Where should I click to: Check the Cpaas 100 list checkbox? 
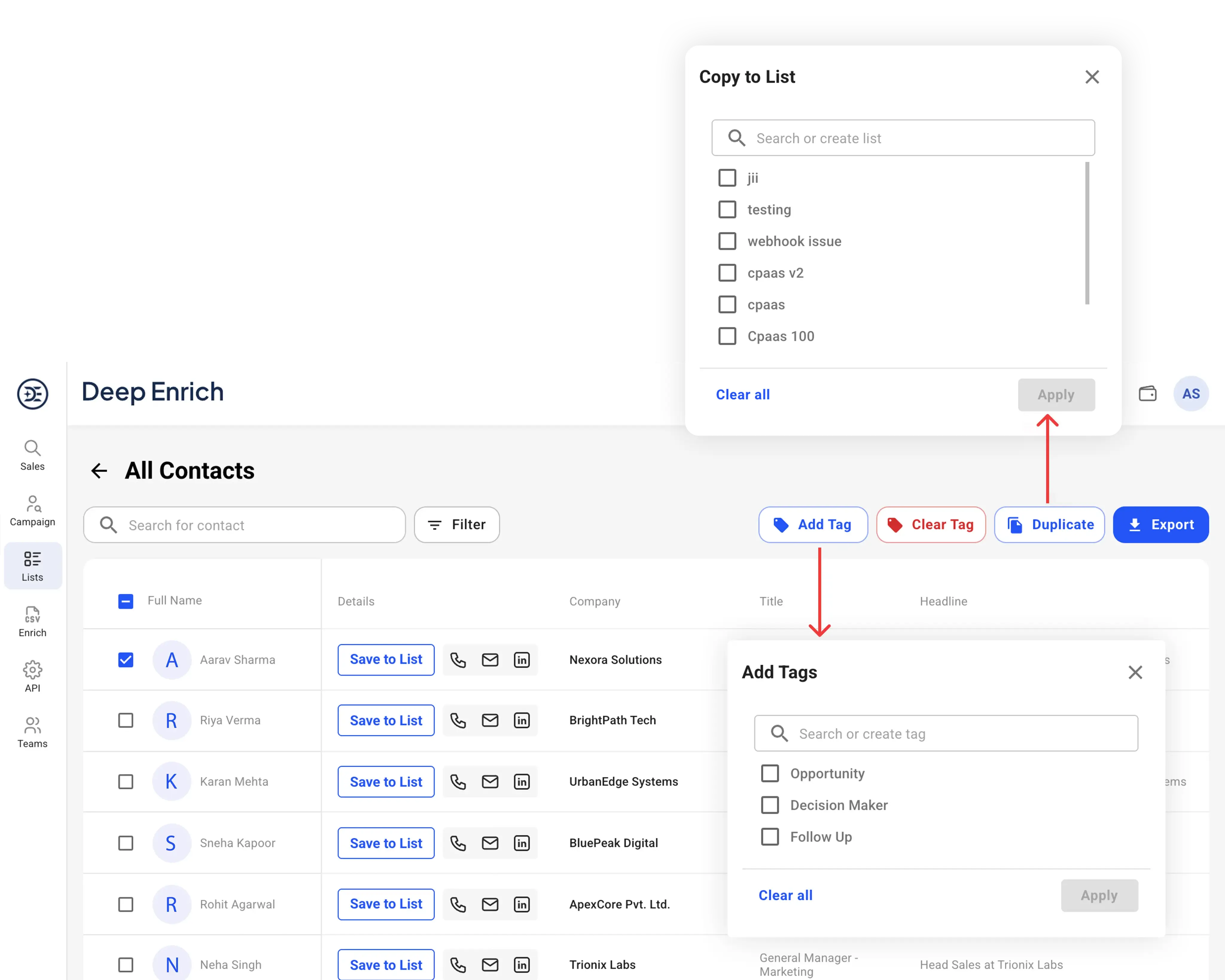pos(727,336)
